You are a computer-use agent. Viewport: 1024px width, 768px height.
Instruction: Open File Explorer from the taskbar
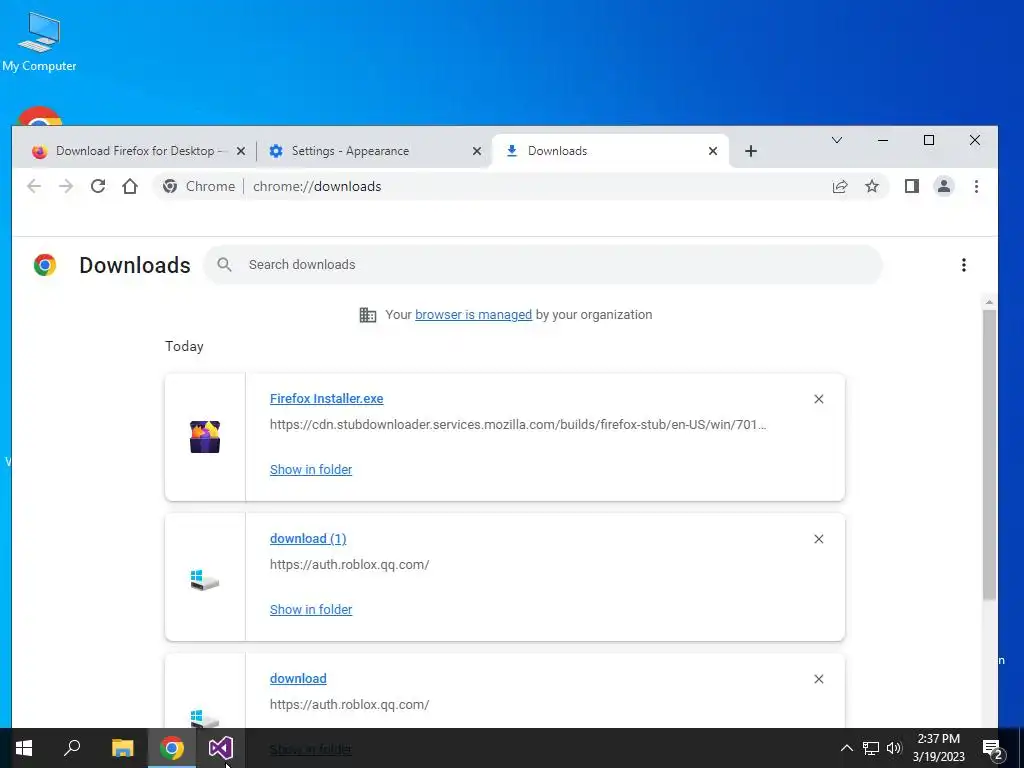(123, 748)
